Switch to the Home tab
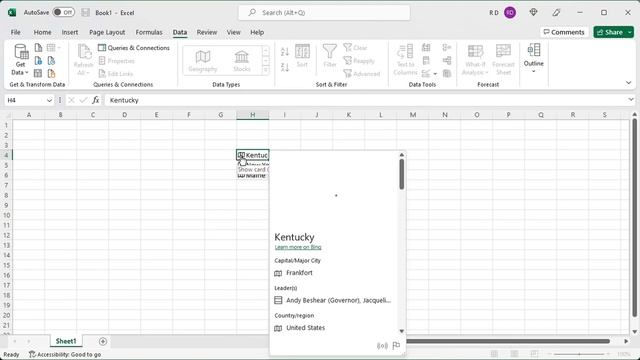The image size is (640, 360). click(x=42, y=32)
